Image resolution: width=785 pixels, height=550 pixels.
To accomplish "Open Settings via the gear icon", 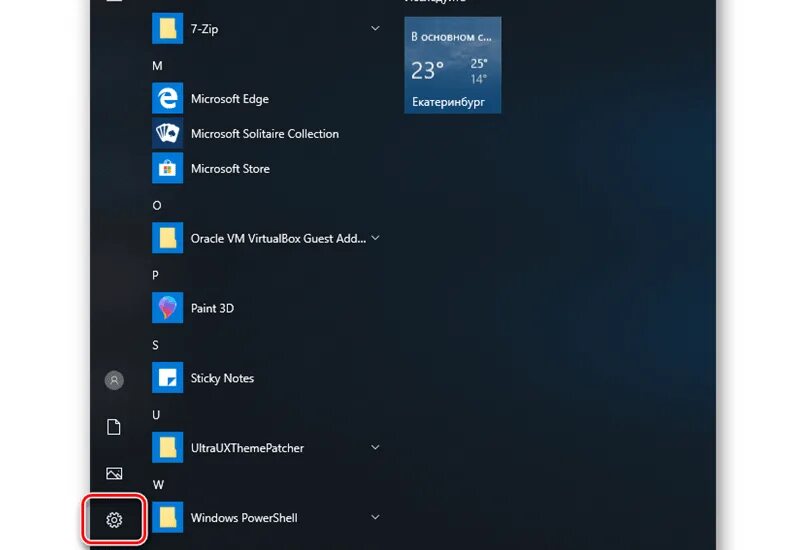I will click(x=114, y=520).
